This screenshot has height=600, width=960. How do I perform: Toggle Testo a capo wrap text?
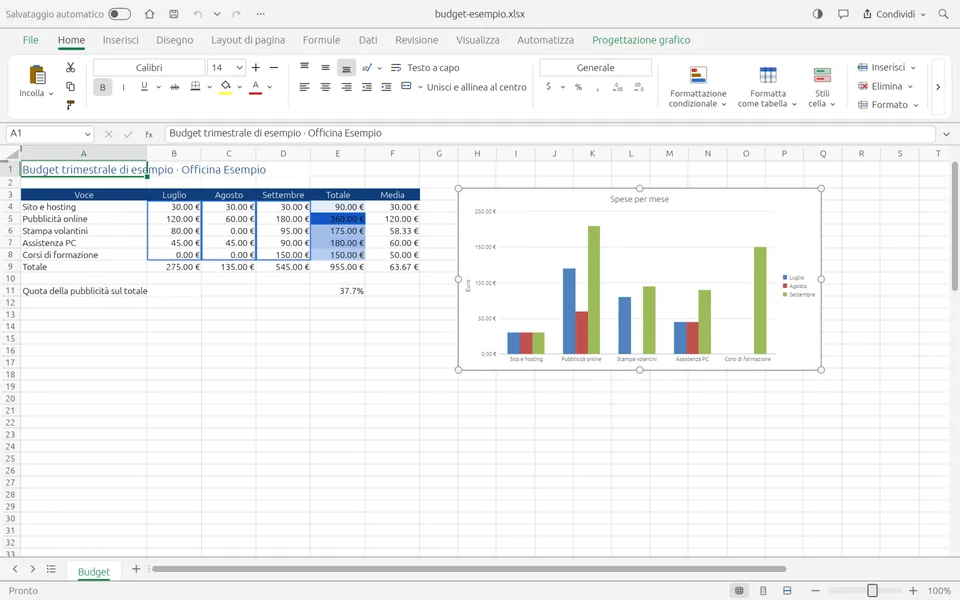click(x=425, y=67)
